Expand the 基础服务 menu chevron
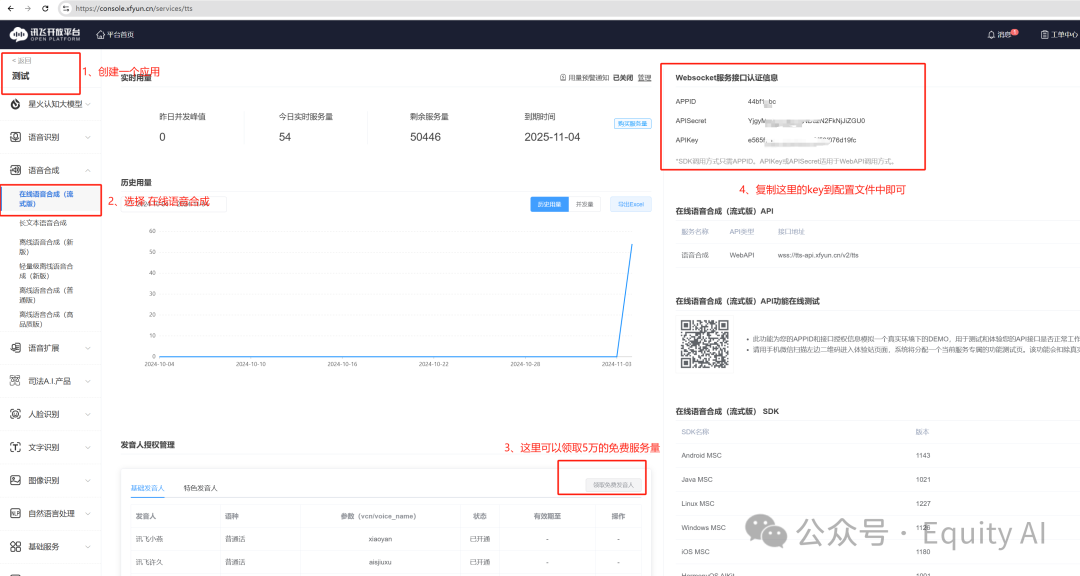Image resolution: width=1080 pixels, height=576 pixels. click(87, 546)
